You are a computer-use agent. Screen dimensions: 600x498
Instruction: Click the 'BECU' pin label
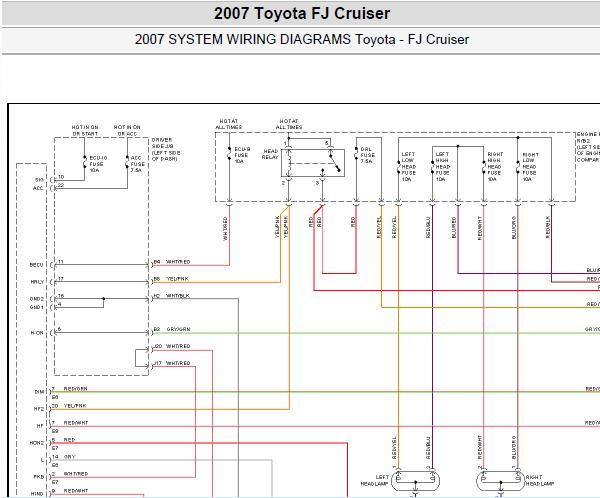(36, 265)
